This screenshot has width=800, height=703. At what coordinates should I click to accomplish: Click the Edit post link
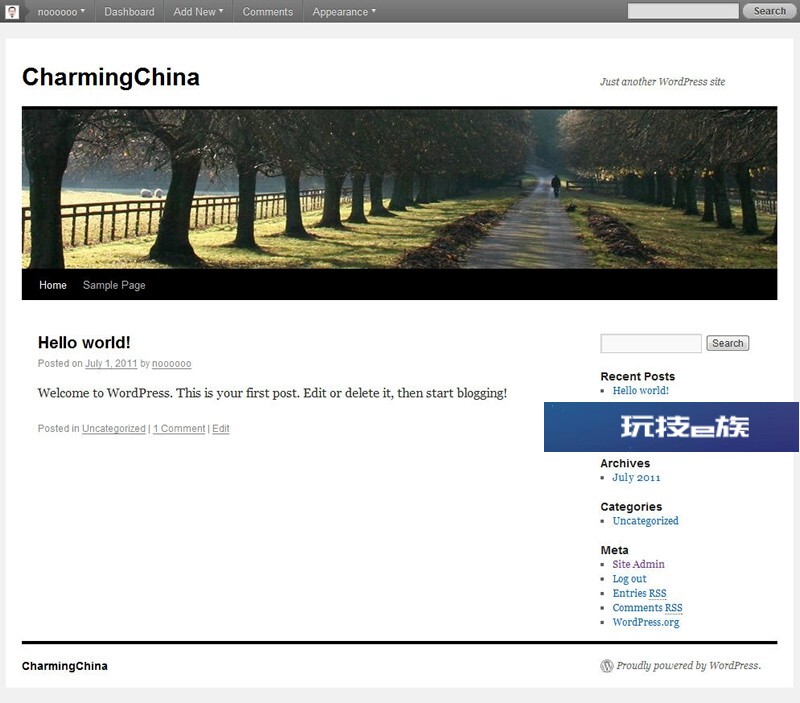click(x=221, y=429)
